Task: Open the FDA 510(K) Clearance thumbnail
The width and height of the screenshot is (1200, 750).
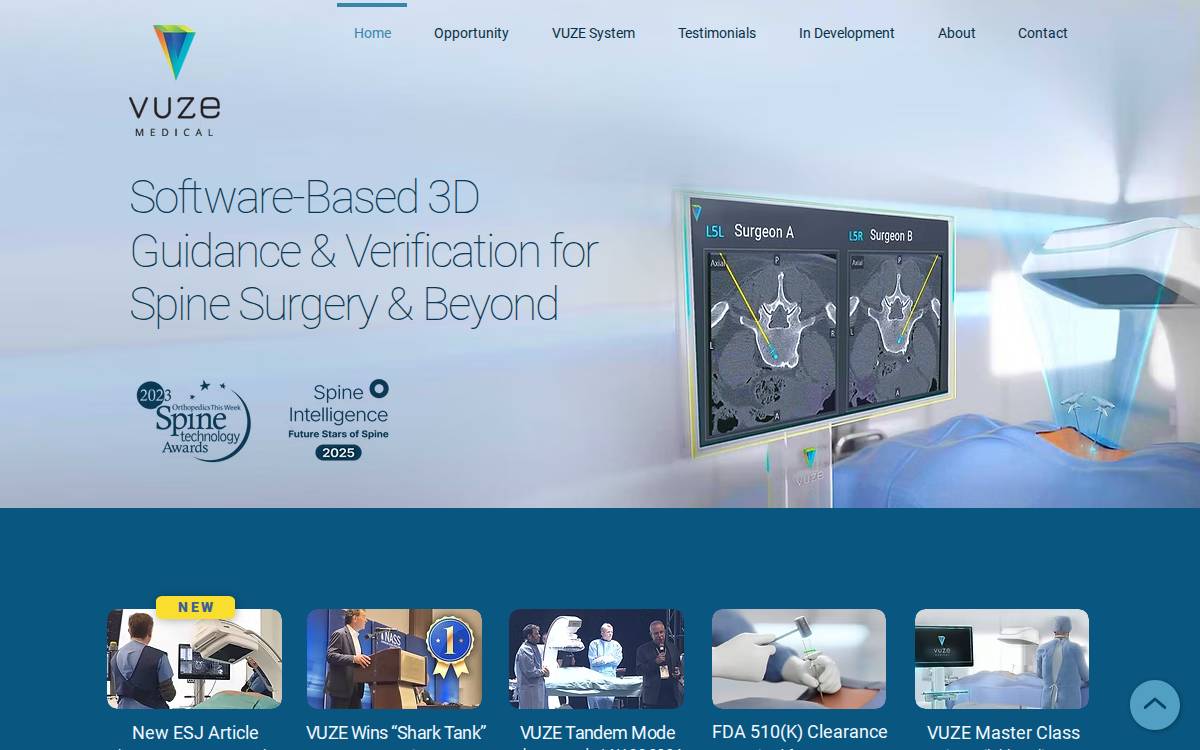Action: pos(799,659)
